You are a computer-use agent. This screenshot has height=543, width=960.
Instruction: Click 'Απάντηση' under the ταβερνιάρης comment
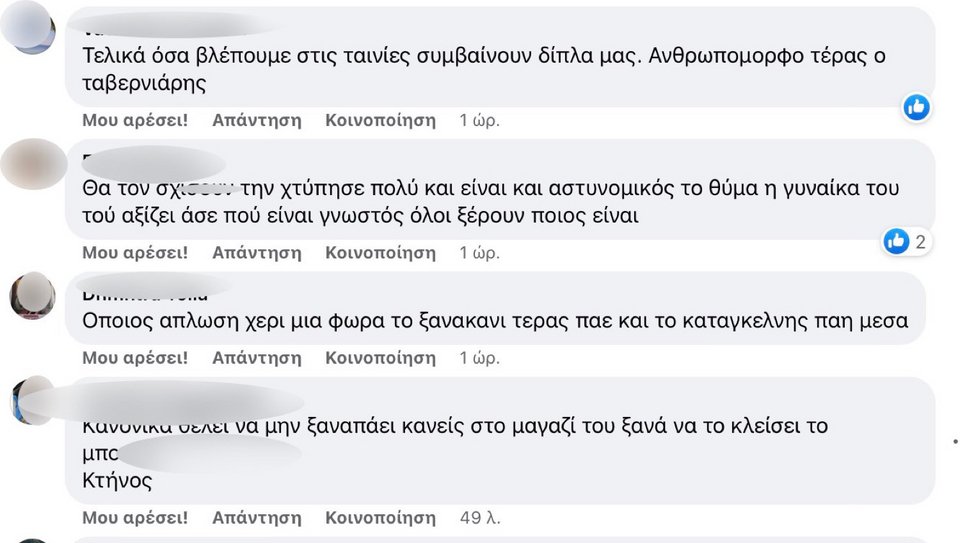coord(257,120)
